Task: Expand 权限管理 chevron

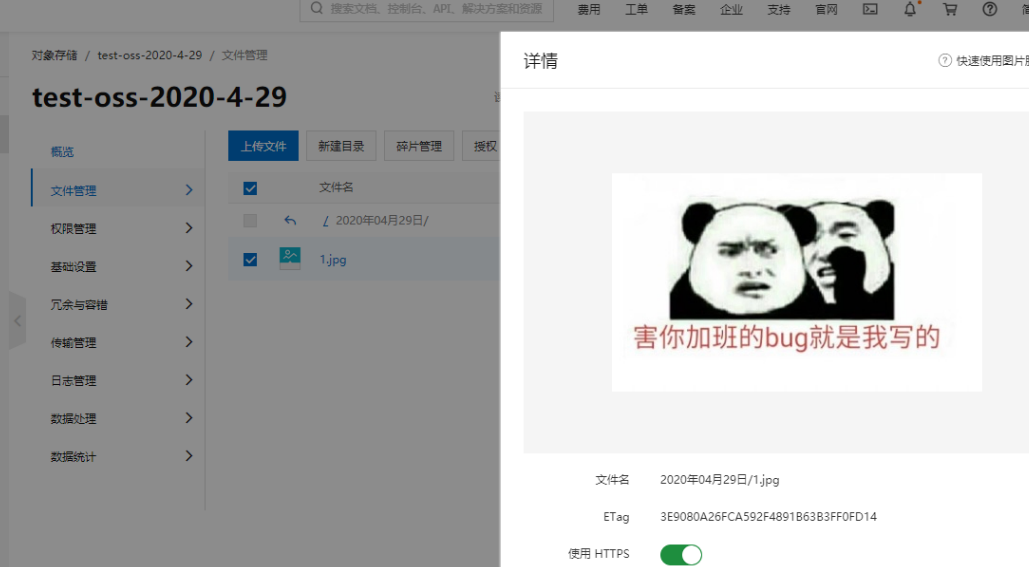Action: pos(189,228)
